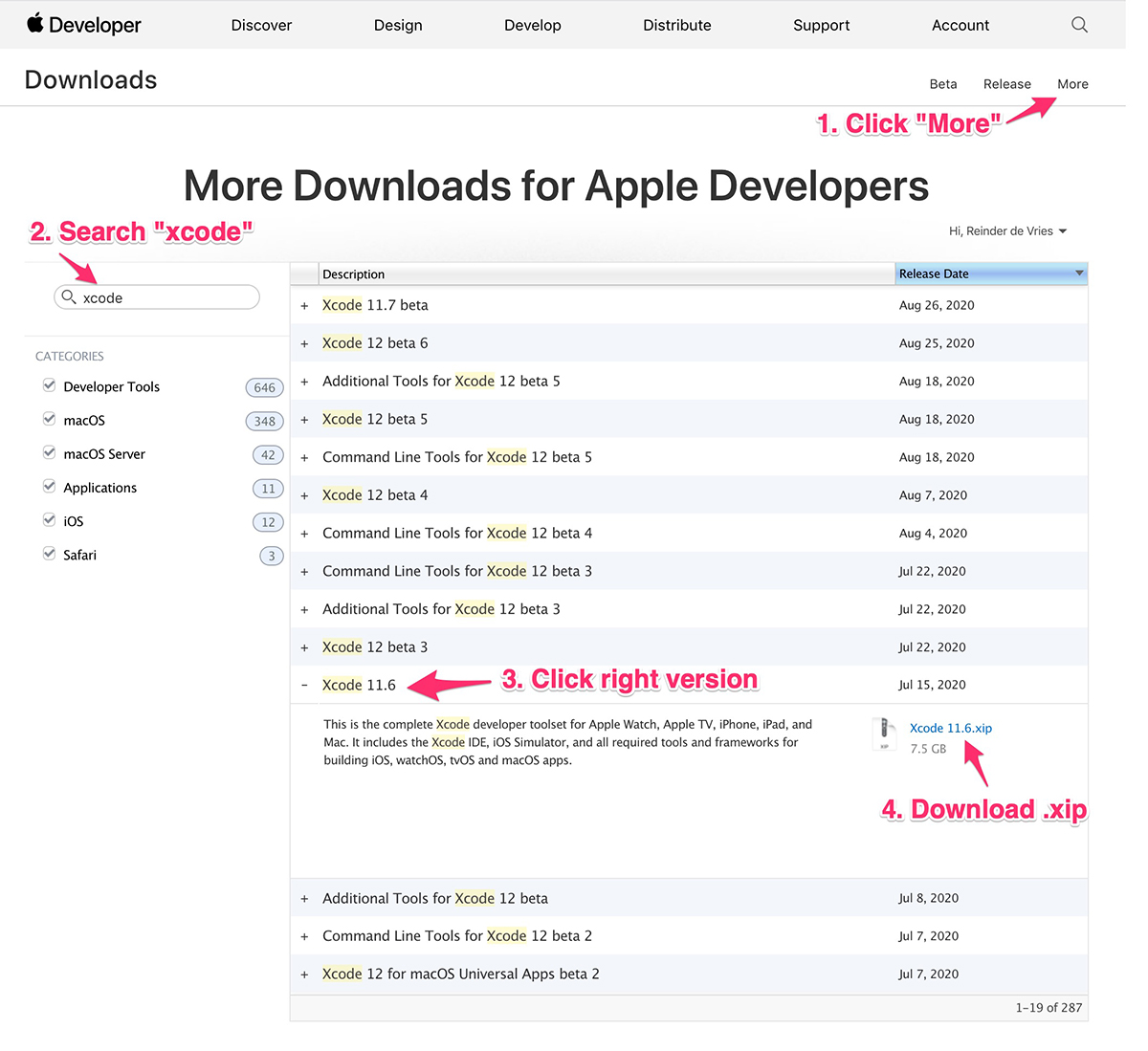Image resolution: width=1148 pixels, height=1051 pixels.
Task: Open the Develop menu
Action: click(x=533, y=25)
